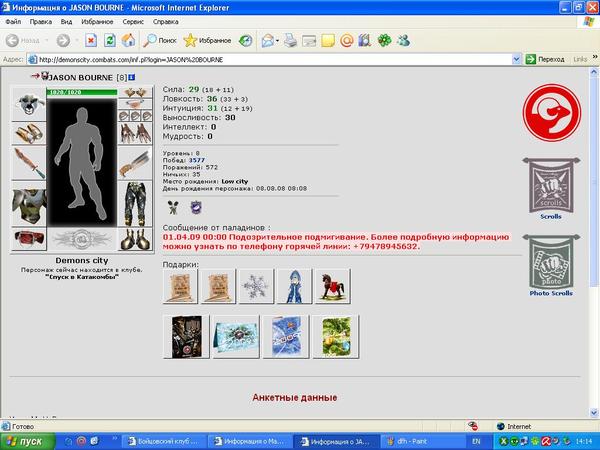Screen dimensions: 600x450
Task: Click the leg armor pants slot
Action: tap(135, 204)
